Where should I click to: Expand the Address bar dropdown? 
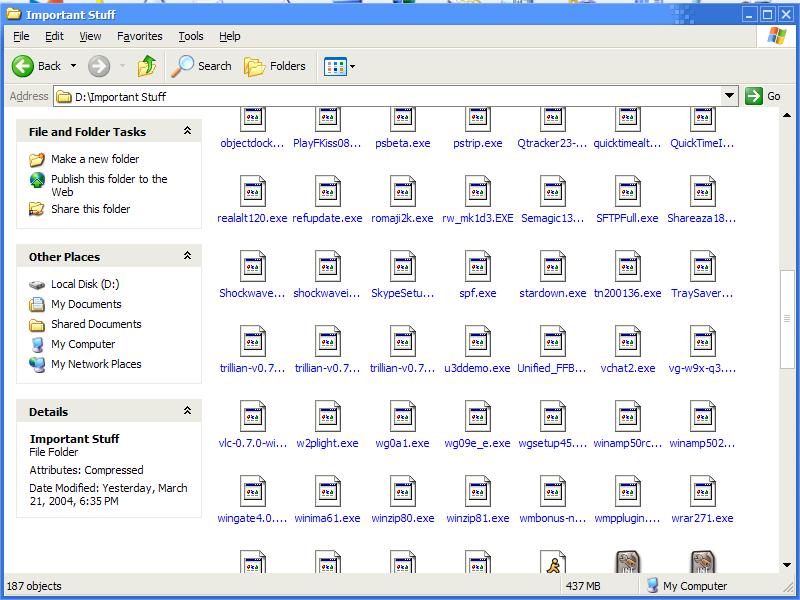pos(730,96)
